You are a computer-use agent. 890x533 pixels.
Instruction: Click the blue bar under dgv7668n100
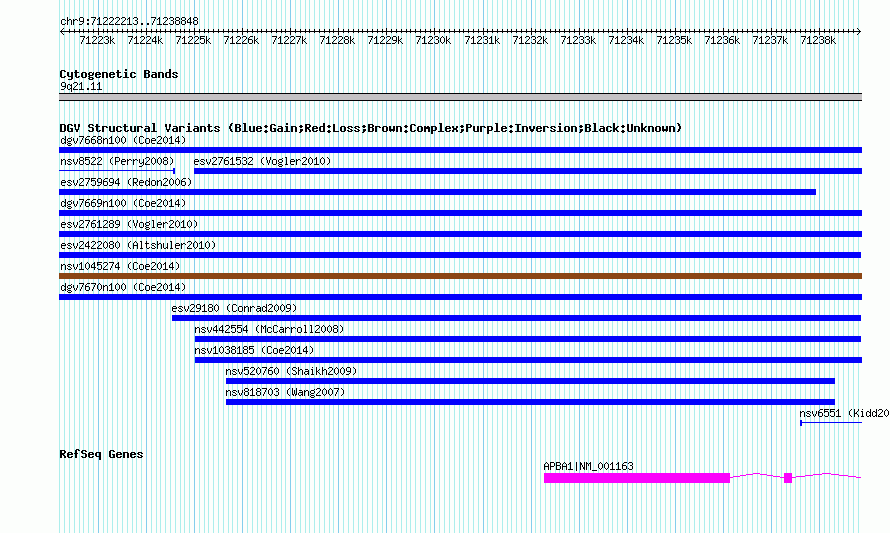pos(460,150)
